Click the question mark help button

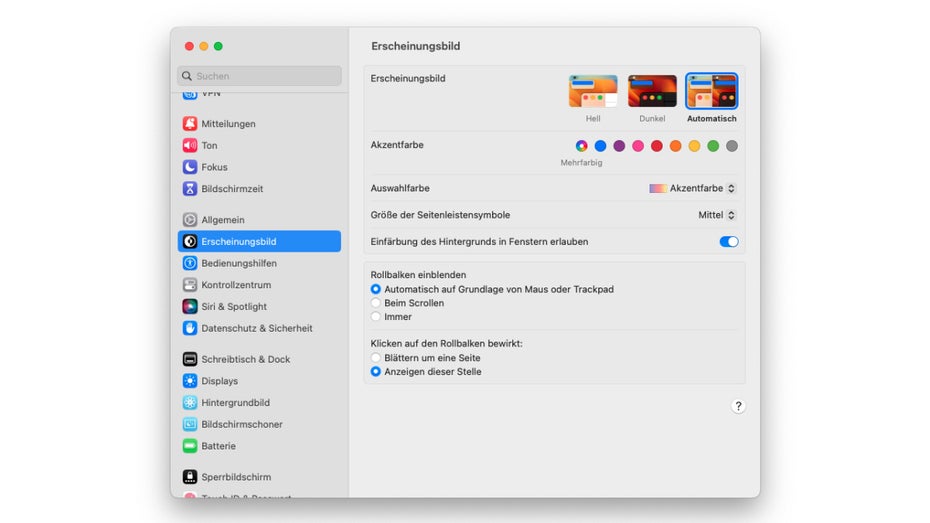click(738, 406)
